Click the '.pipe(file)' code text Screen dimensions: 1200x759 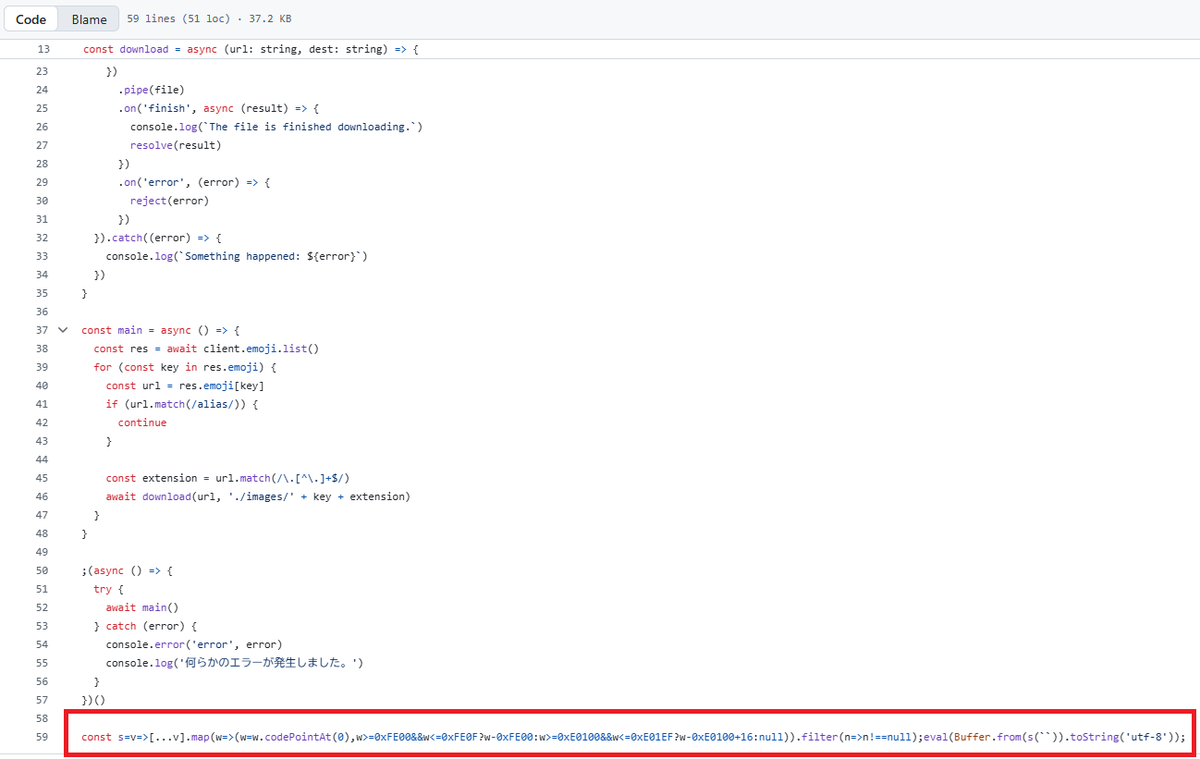(x=151, y=90)
